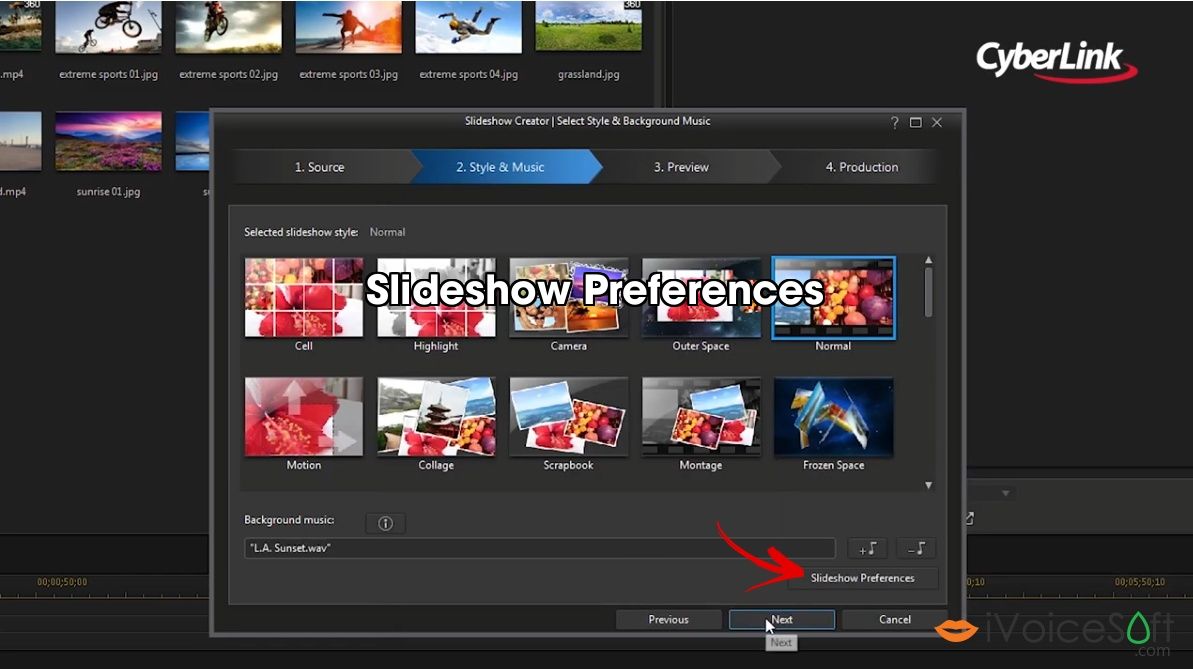Close the Slideshow Creator dialog
Viewport: 1193px width, 669px height.
937,123
